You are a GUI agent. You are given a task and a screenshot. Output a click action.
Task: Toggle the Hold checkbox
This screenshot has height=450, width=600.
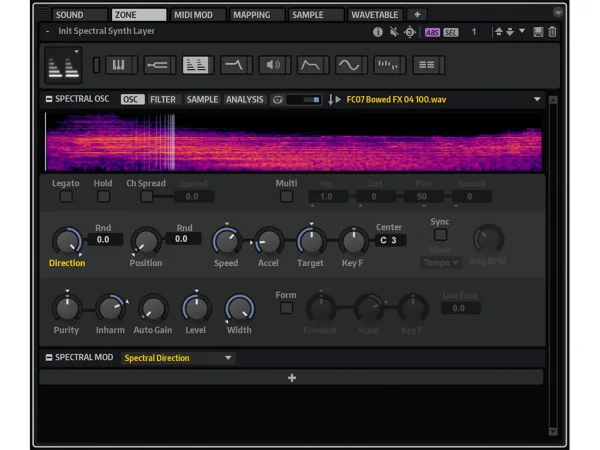pyautogui.click(x=103, y=197)
